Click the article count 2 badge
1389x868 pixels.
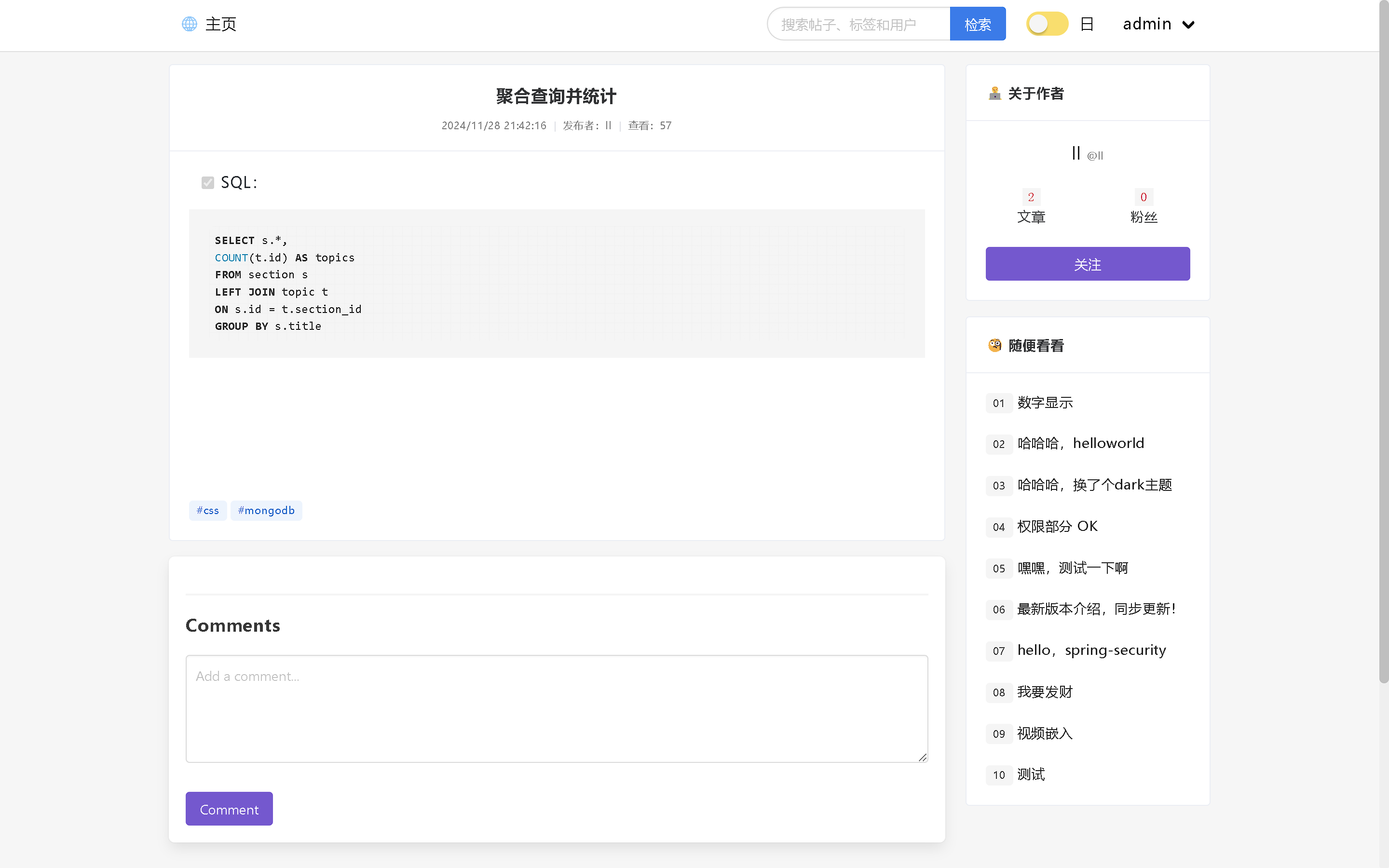[1031, 197]
